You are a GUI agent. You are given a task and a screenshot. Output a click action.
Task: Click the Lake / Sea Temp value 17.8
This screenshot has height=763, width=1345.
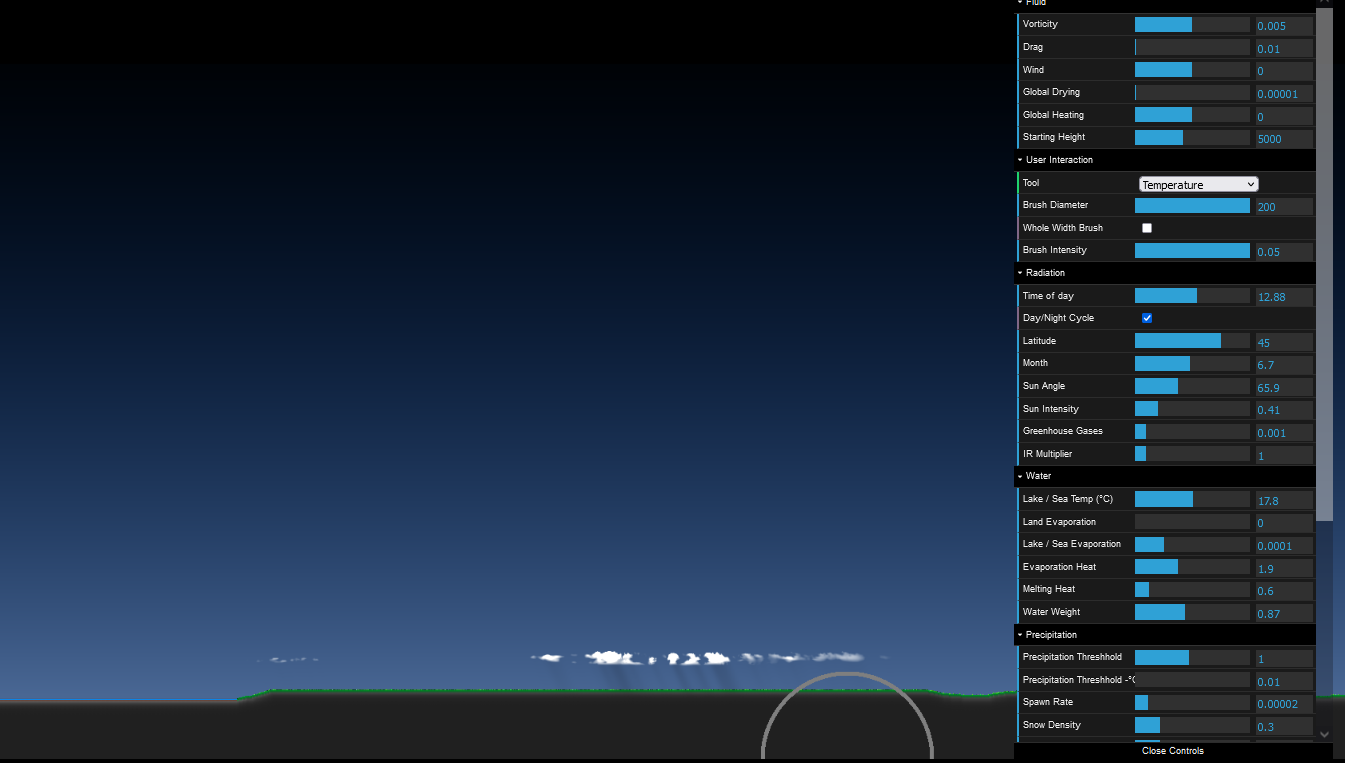[x=1284, y=500]
